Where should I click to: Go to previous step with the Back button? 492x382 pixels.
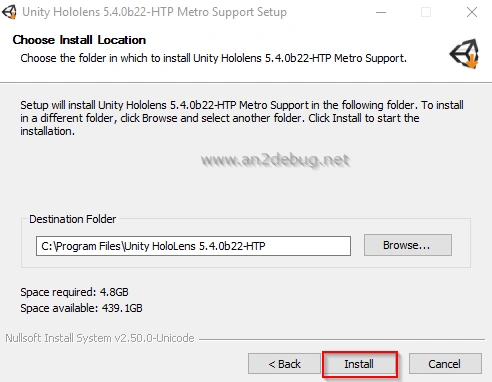point(284,364)
